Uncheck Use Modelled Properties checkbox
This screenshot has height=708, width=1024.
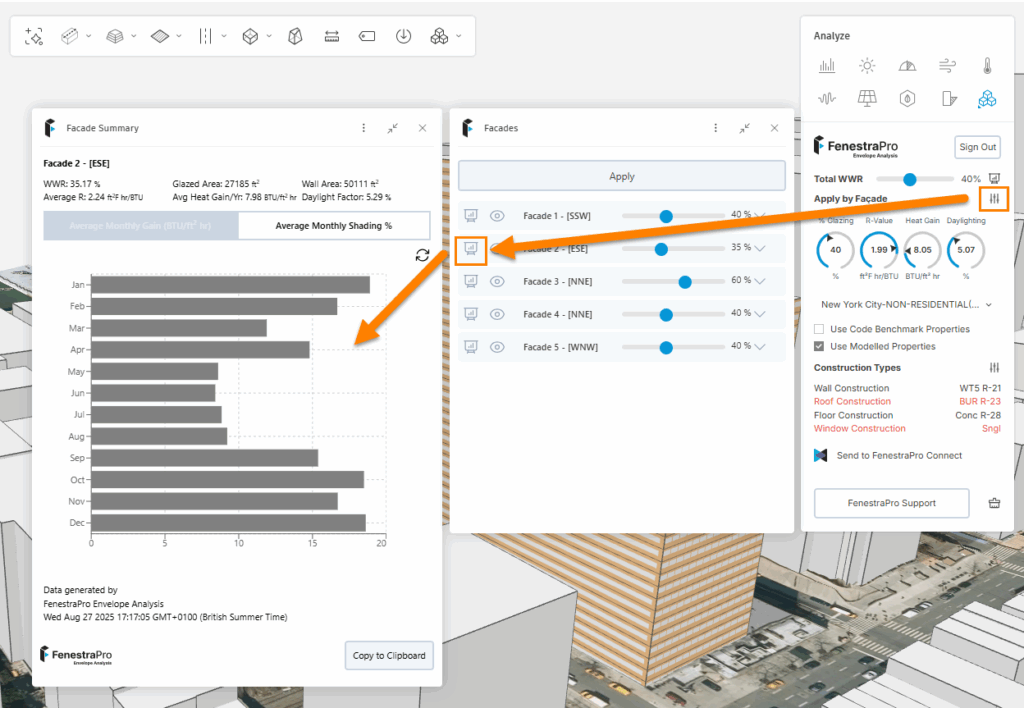point(819,346)
